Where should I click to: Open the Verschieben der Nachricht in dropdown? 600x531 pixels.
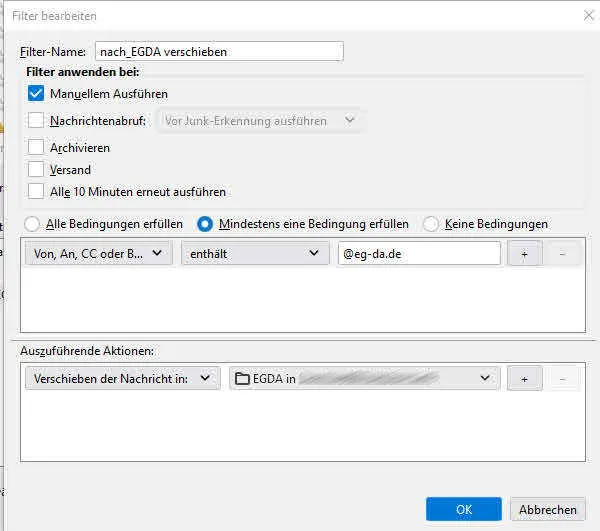point(123,379)
